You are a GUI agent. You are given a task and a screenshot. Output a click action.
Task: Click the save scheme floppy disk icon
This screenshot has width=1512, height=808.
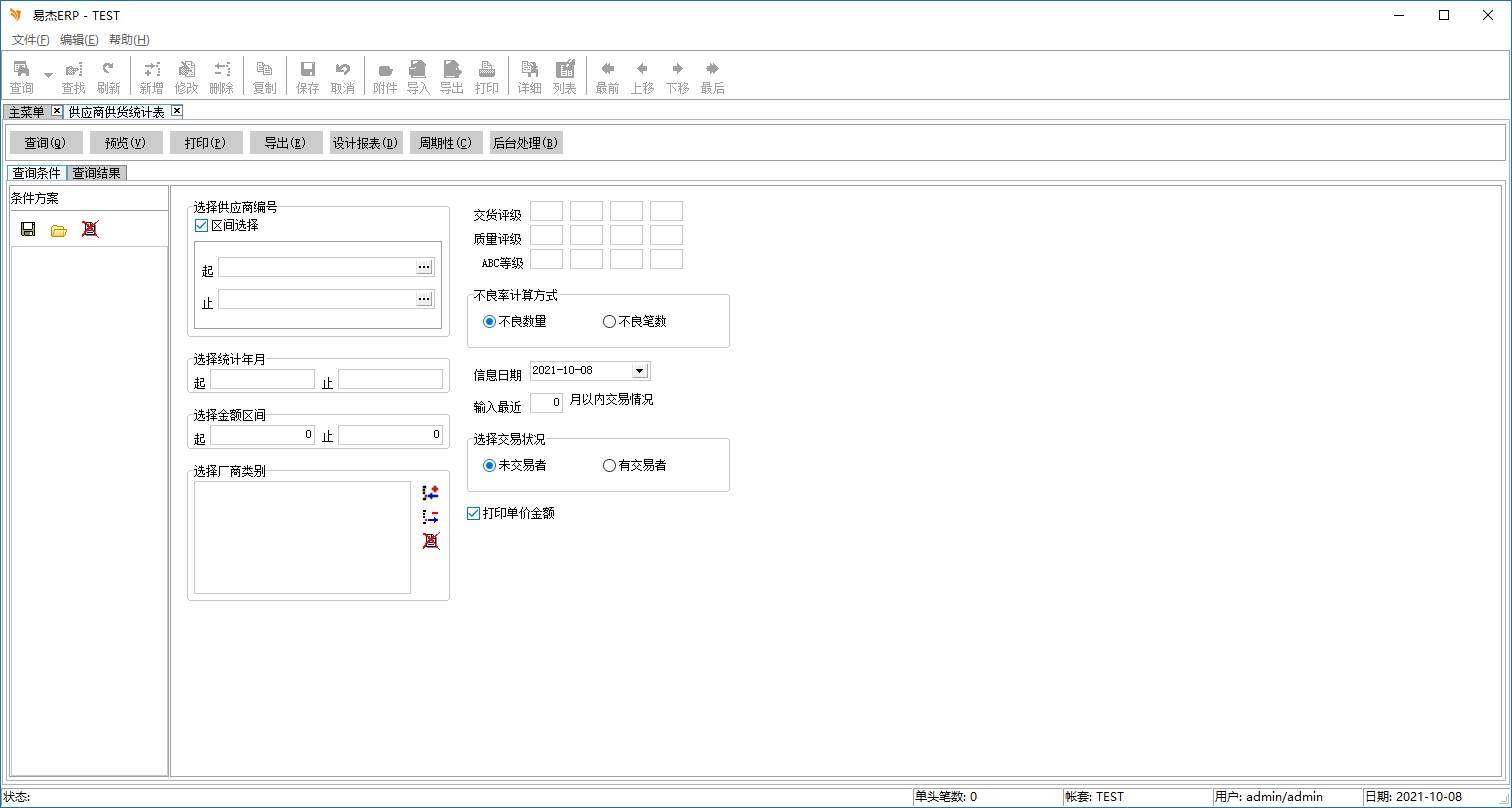28,229
